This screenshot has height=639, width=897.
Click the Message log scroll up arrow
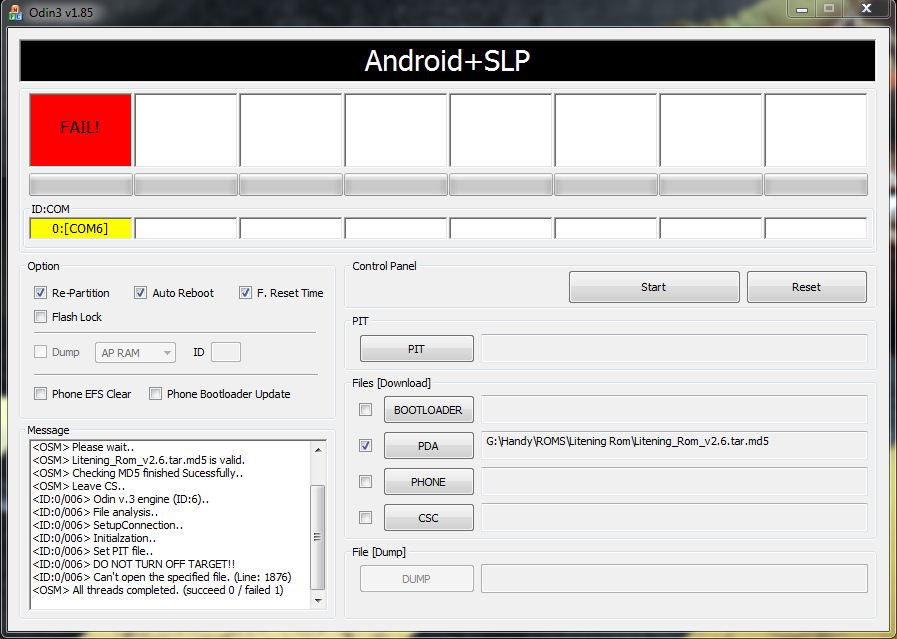click(x=318, y=450)
